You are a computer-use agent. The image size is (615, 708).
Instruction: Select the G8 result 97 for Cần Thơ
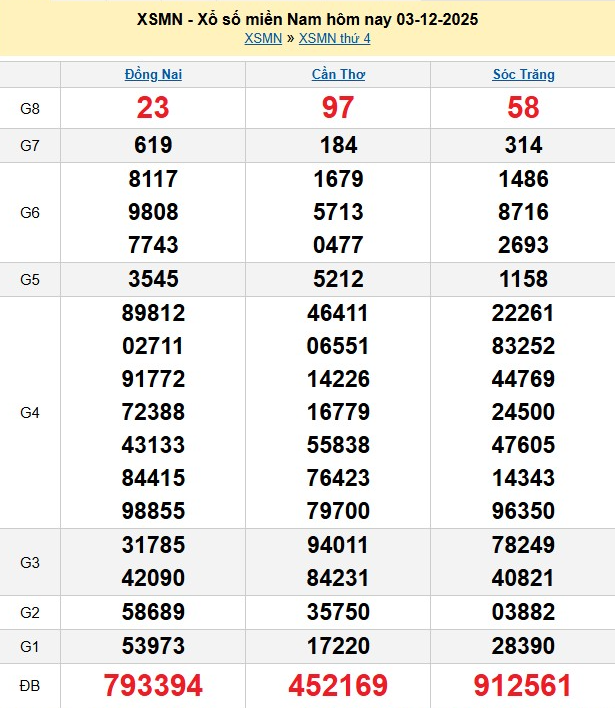click(338, 108)
